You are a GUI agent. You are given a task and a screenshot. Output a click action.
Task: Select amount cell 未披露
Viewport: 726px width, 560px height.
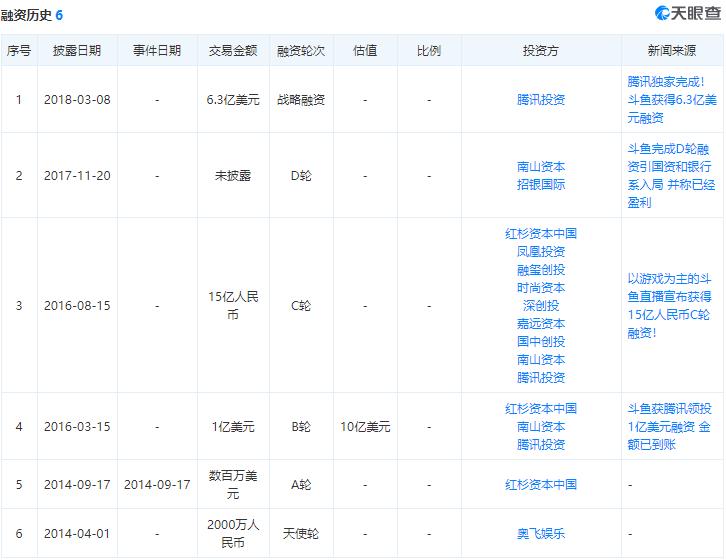233,176
